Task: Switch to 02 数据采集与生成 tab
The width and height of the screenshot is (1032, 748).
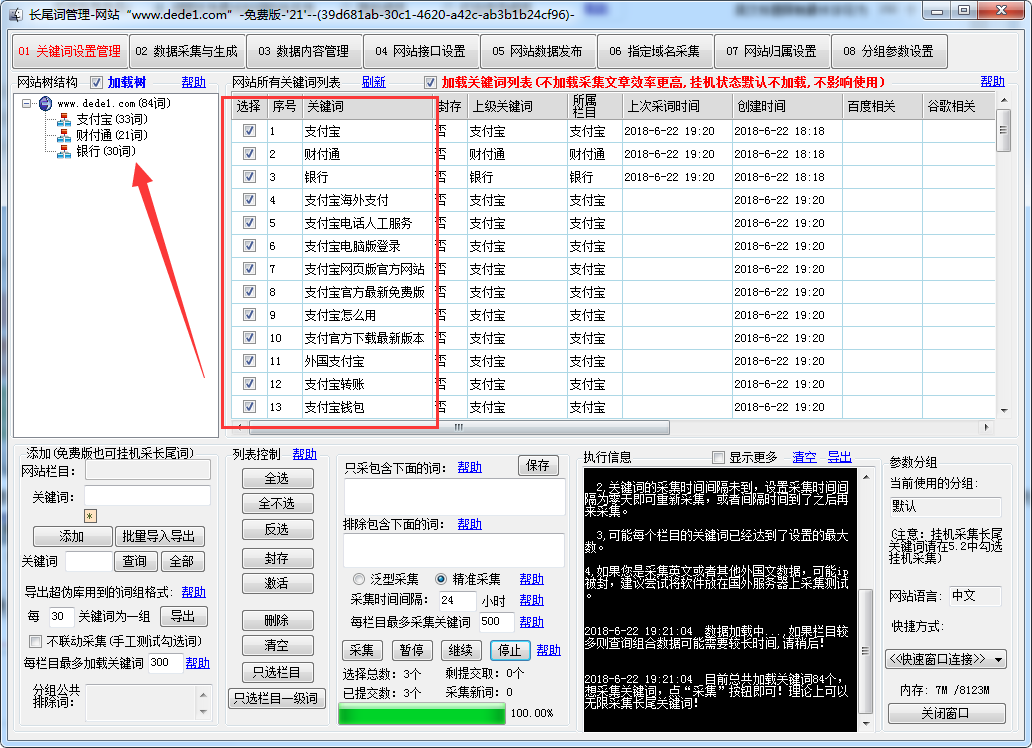Action: (187, 51)
